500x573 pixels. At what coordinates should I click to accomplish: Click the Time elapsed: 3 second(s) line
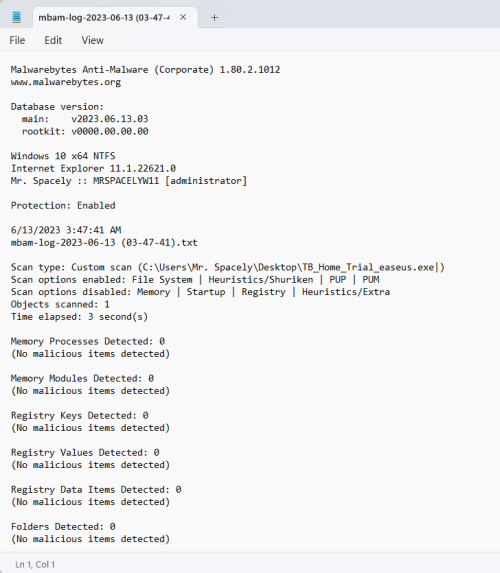pyautogui.click(x=79, y=316)
